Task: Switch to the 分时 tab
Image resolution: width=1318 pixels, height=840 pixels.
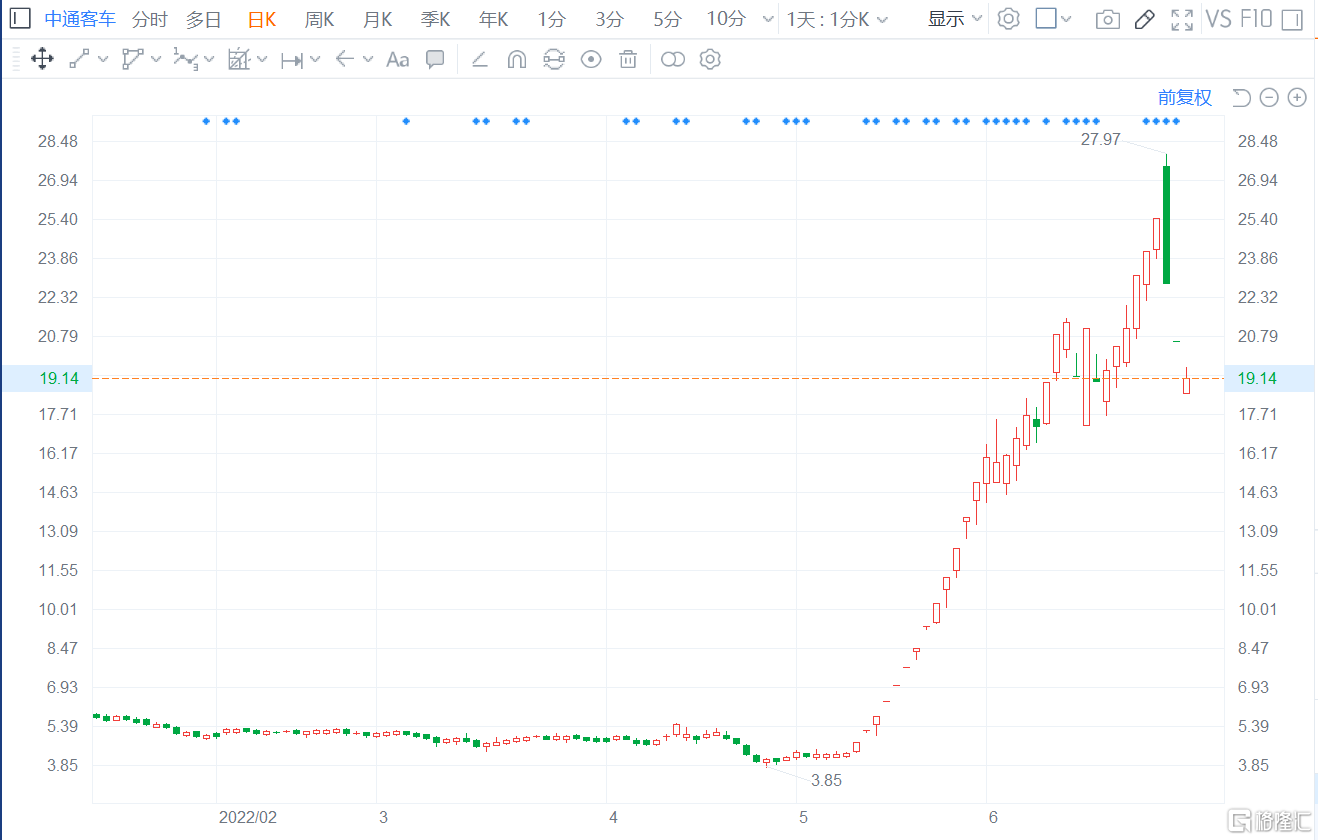Action: [x=149, y=19]
